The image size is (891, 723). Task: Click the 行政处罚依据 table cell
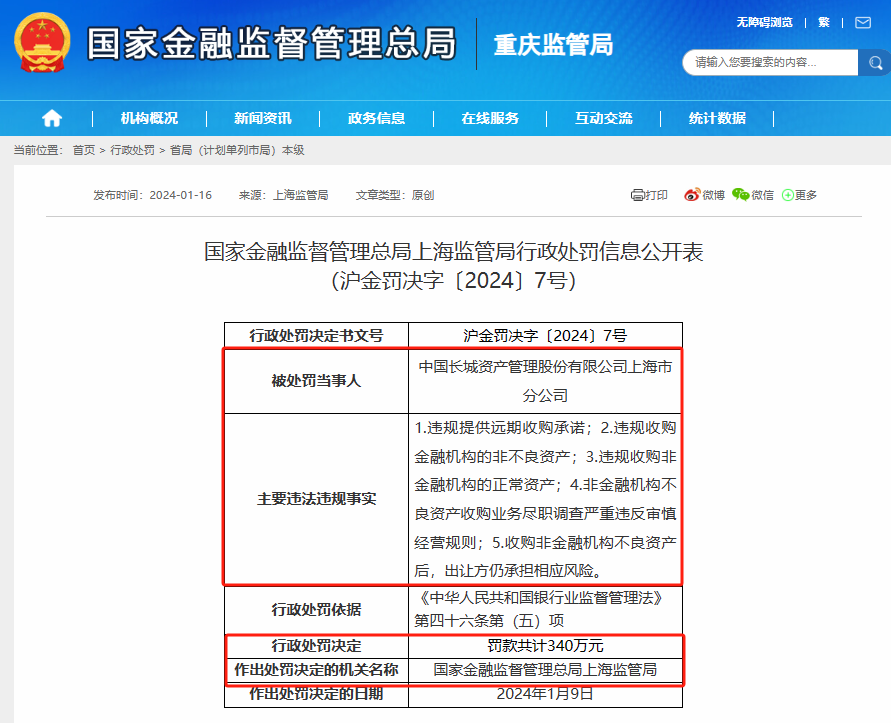click(317, 609)
